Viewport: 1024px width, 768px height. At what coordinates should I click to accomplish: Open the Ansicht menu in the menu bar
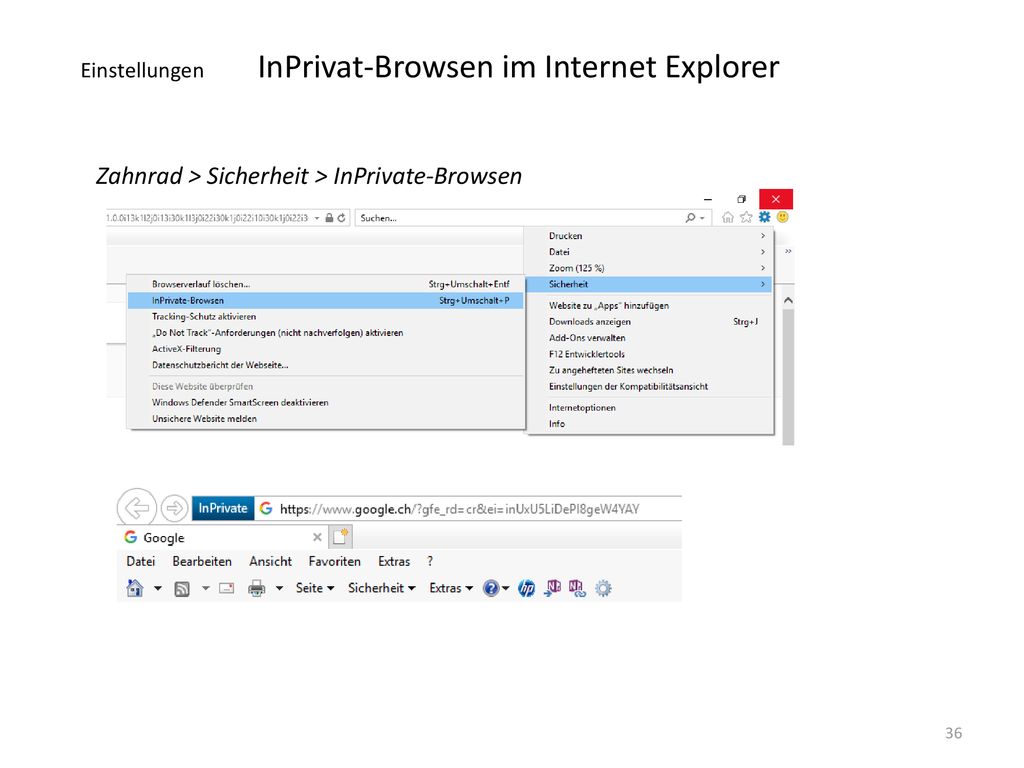270,562
